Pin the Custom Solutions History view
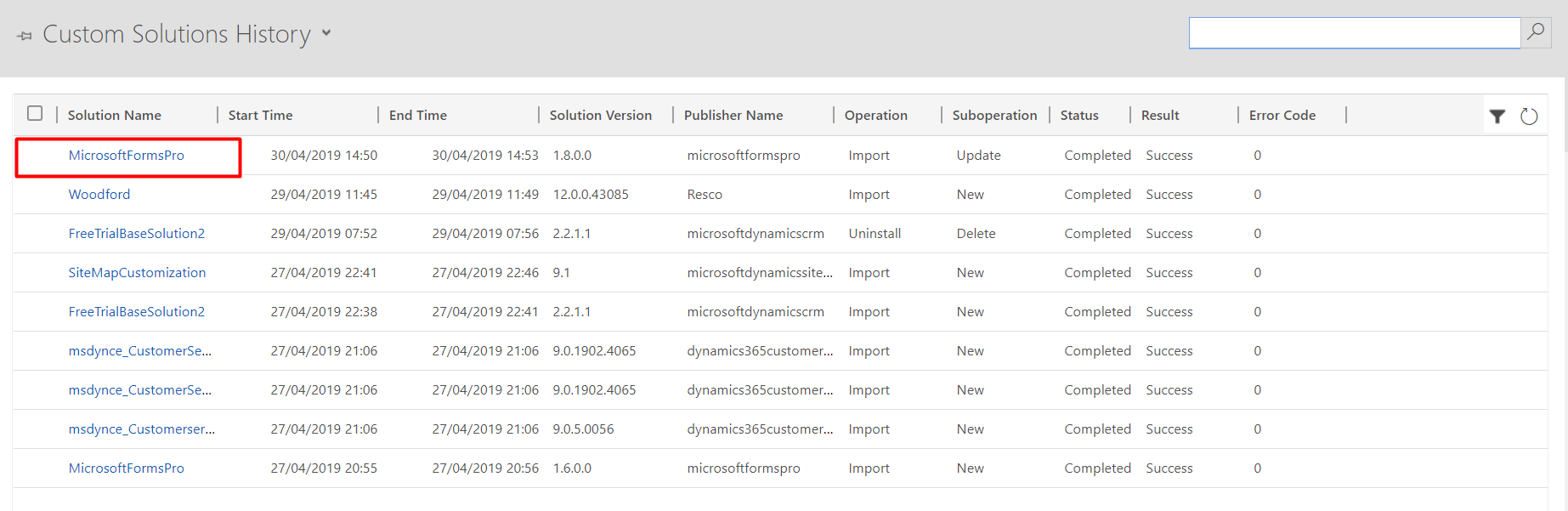Screen dimensions: 1568x511 click(25, 36)
